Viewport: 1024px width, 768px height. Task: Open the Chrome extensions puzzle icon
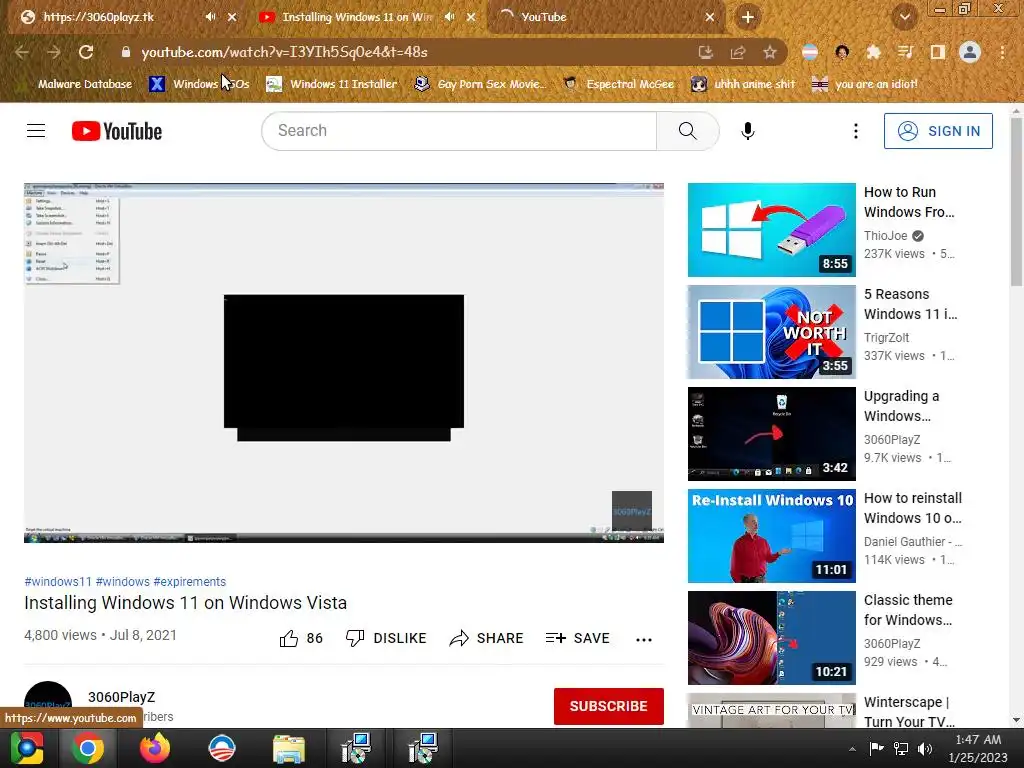[873, 52]
